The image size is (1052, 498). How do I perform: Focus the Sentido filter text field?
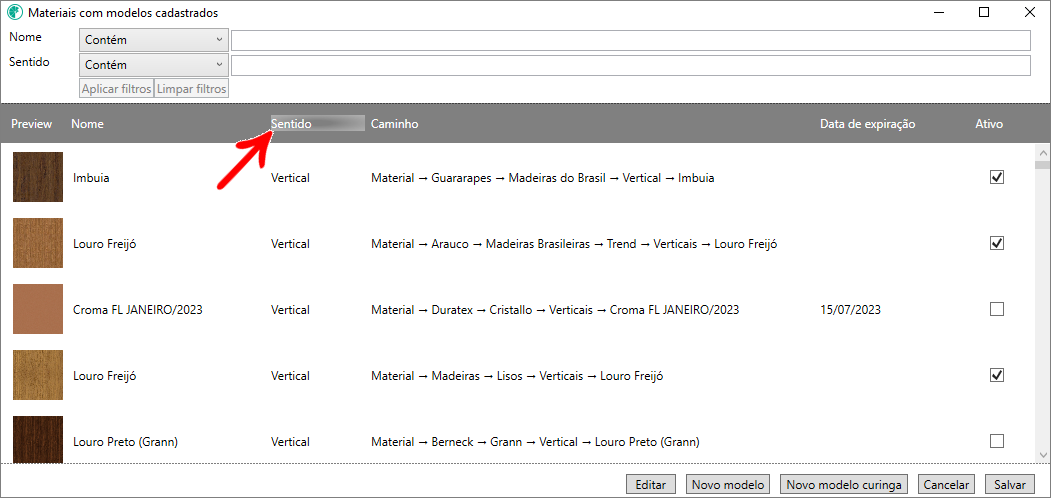(631, 65)
